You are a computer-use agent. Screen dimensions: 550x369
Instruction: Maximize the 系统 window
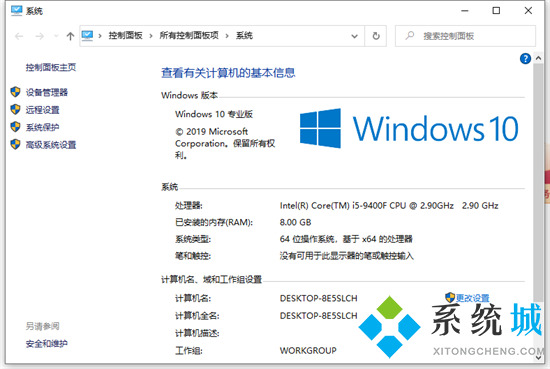[x=496, y=11]
